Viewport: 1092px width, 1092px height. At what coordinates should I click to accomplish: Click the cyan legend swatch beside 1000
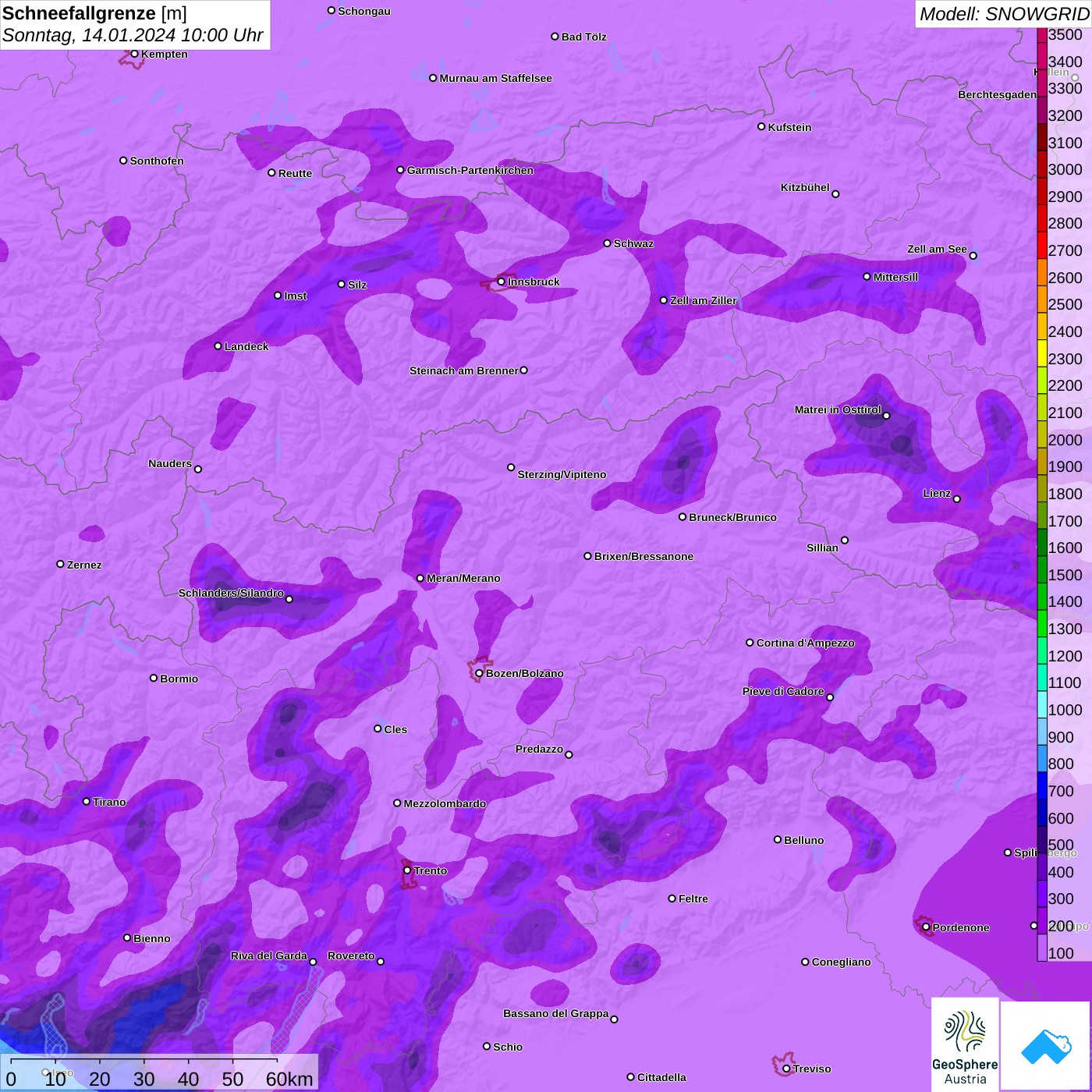coord(1042,704)
